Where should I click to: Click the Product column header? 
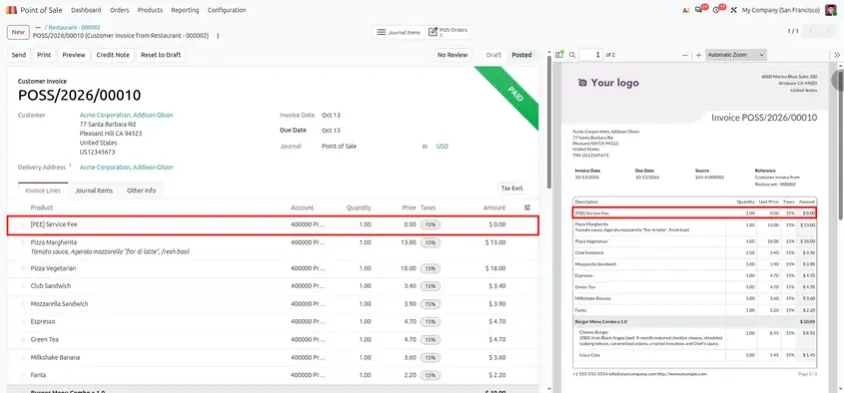[x=41, y=208]
